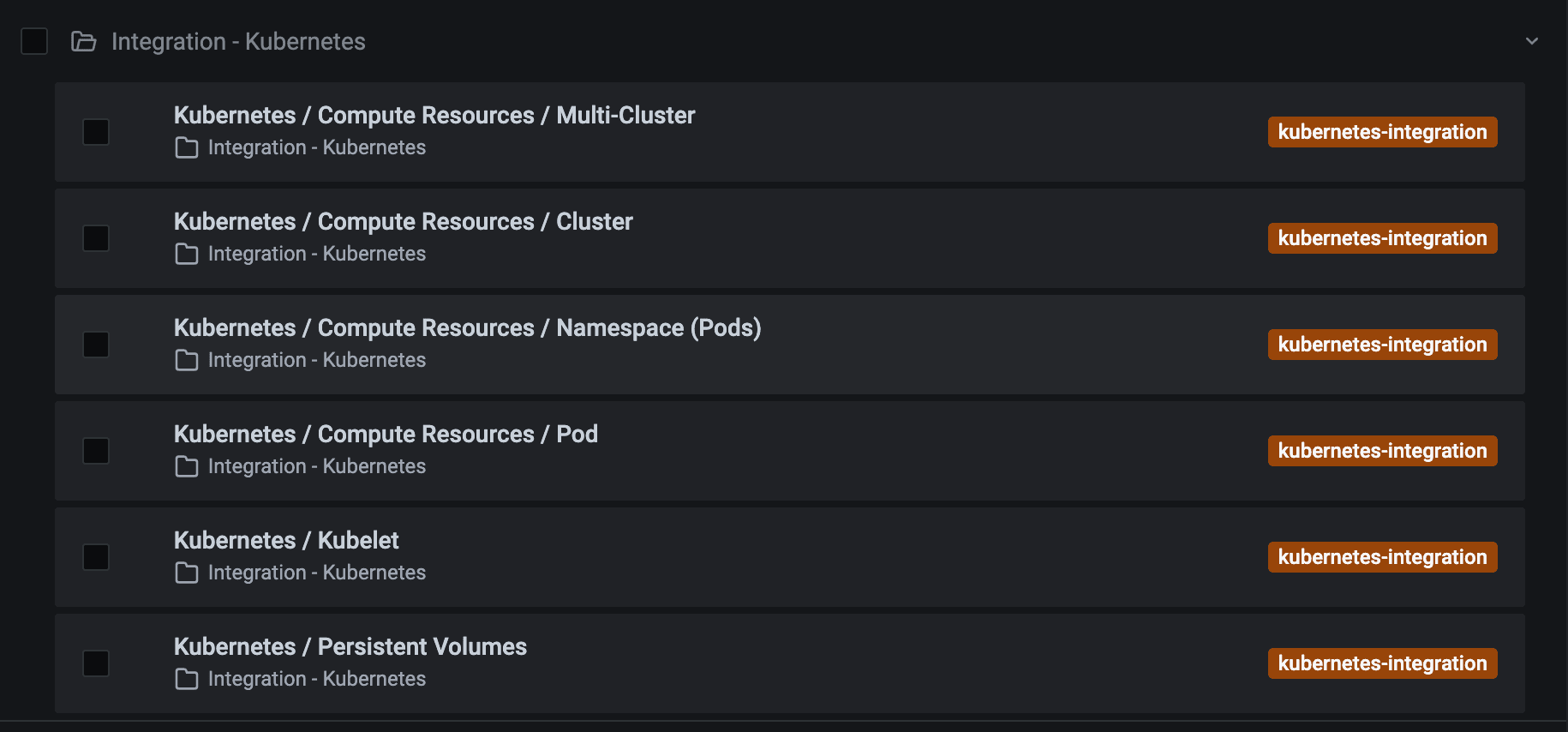
Task: Click the Integration - Kubernetes folder title
Action: pyautogui.click(x=238, y=41)
